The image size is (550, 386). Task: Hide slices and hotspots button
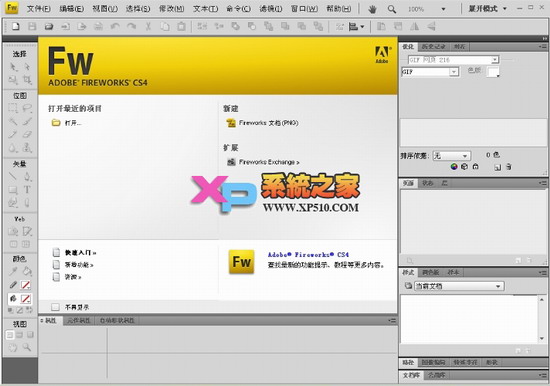pos(13,244)
